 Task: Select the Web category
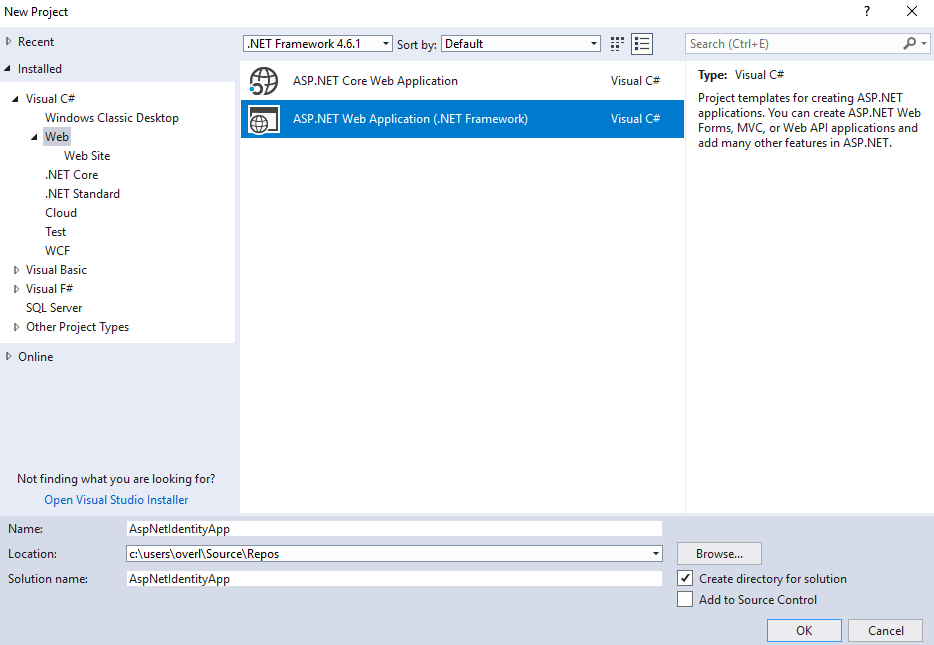(x=57, y=137)
